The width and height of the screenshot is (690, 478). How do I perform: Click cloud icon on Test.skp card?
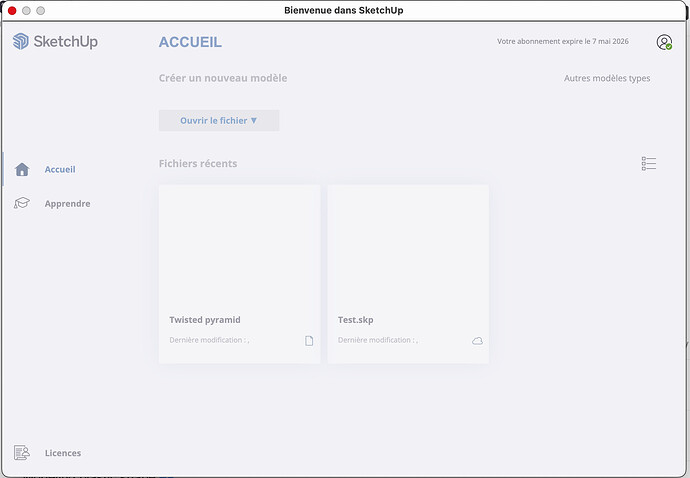pos(477,341)
